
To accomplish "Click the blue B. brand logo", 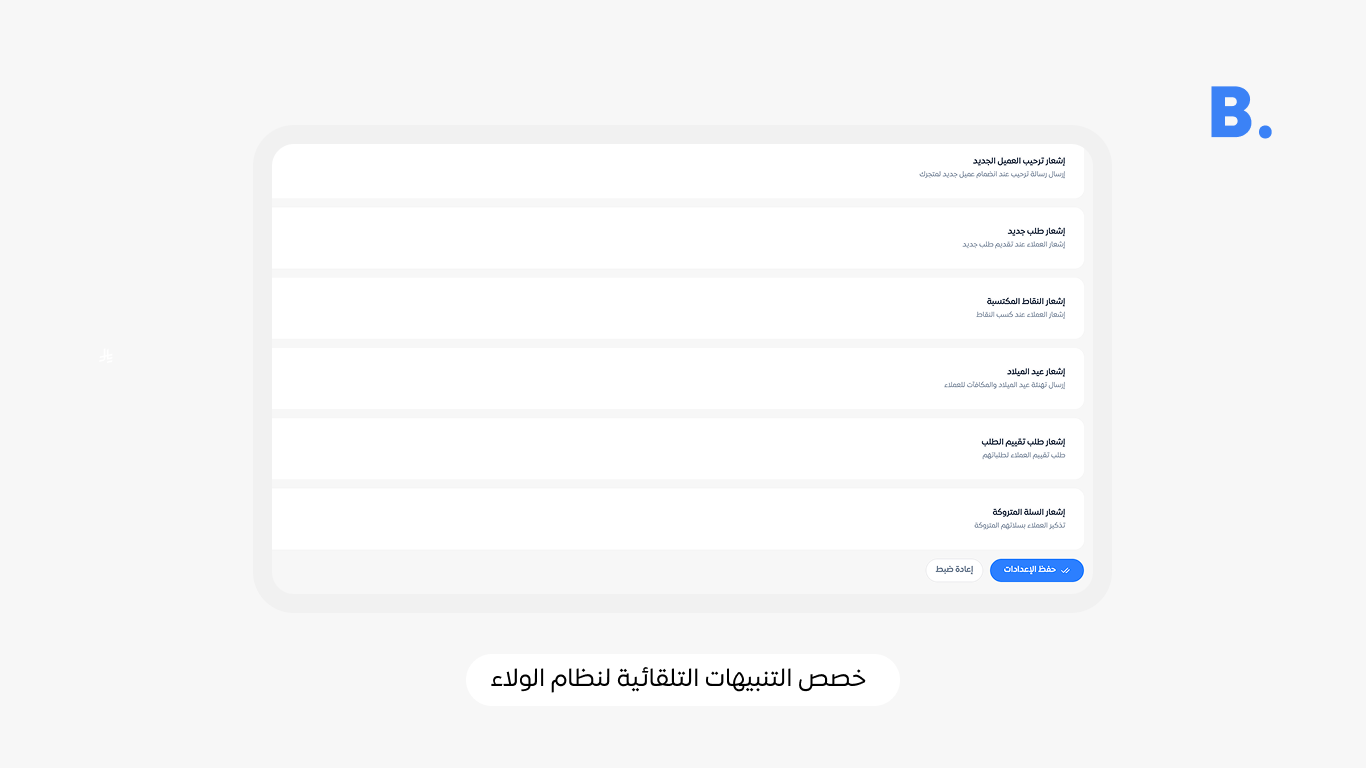I will [x=1231, y=112].
